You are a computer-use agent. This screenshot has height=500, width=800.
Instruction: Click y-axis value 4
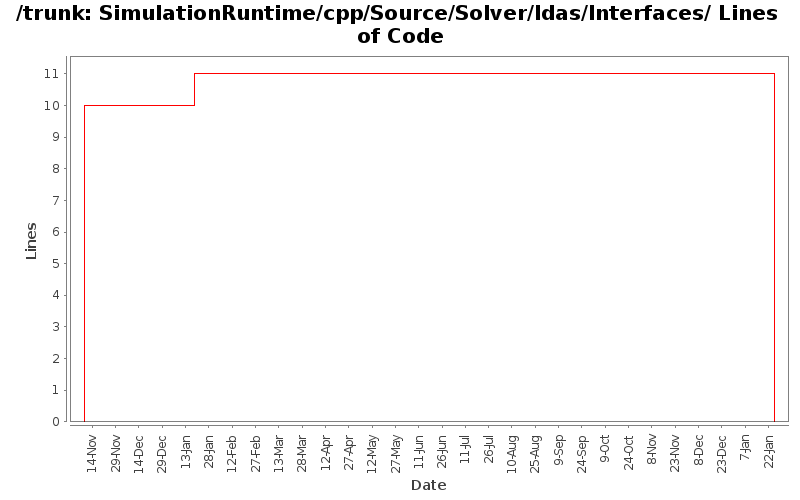click(56, 295)
